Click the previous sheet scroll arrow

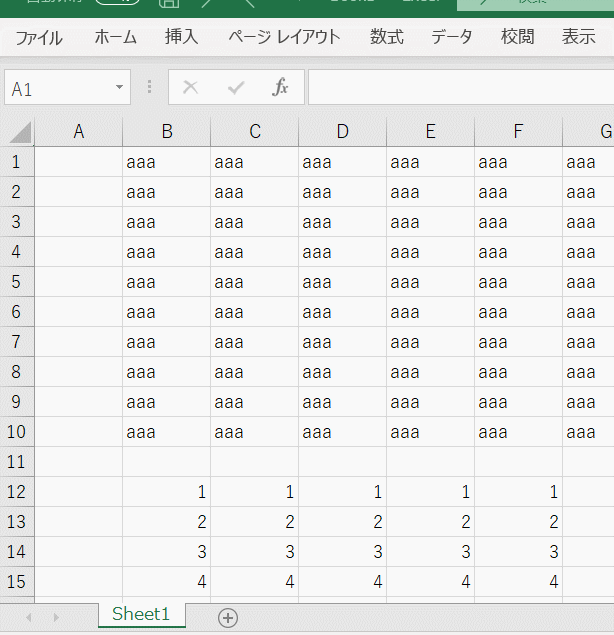[x=28, y=617]
